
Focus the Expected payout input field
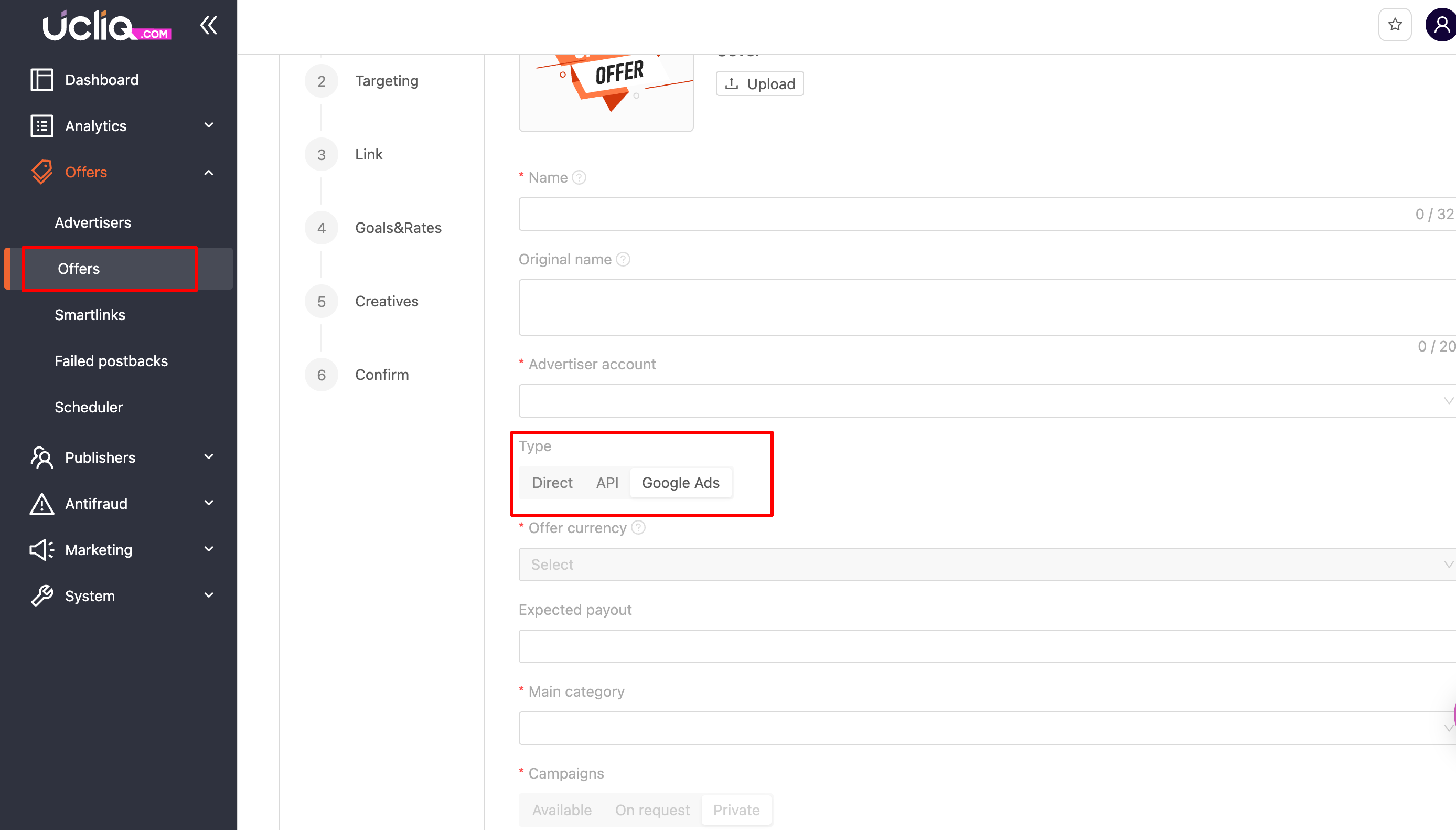point(986,646)
